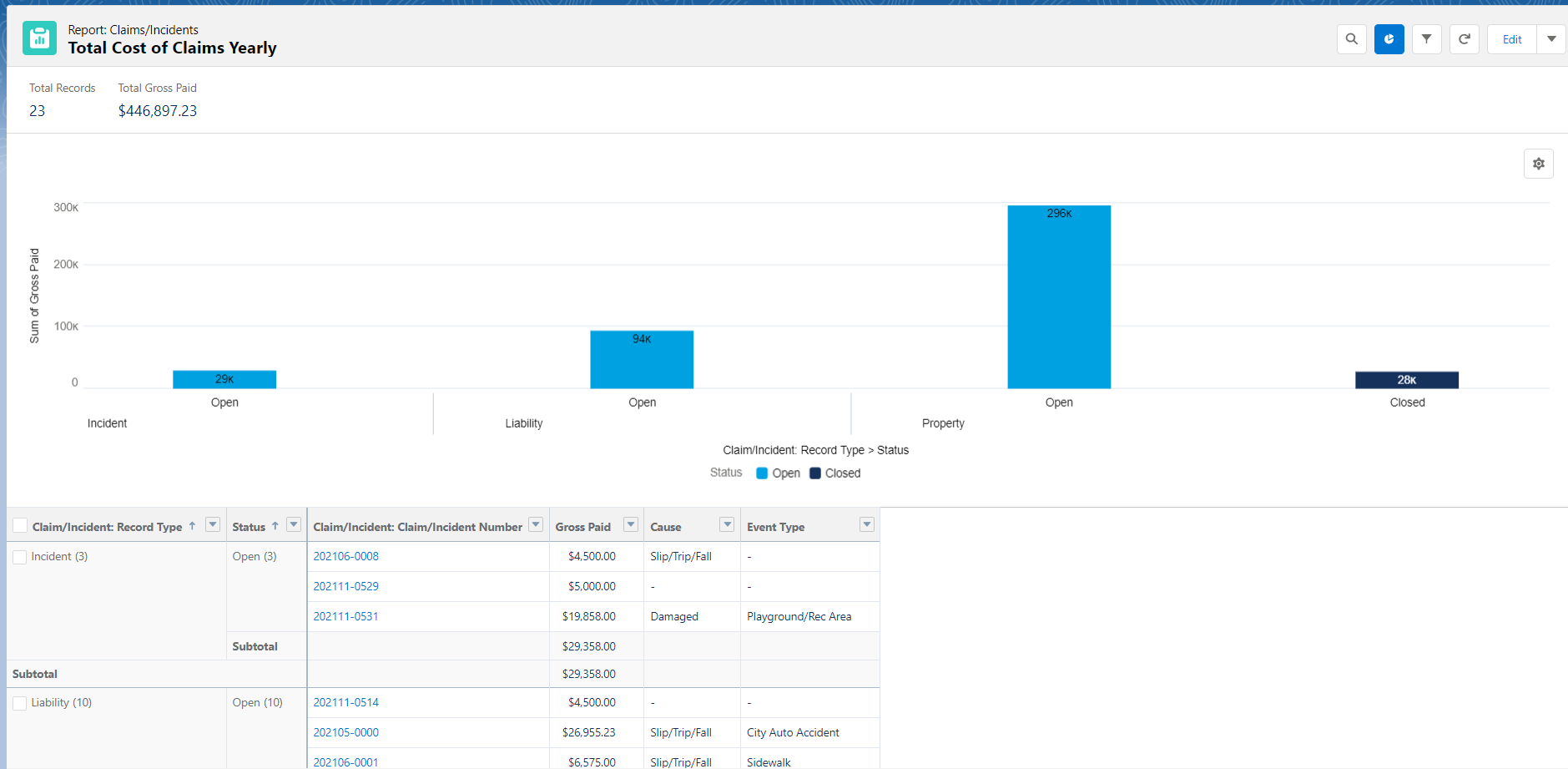Open Gross Paid column dropdown
This screenshot has height=769, width=1568.
tap(631, 524)
